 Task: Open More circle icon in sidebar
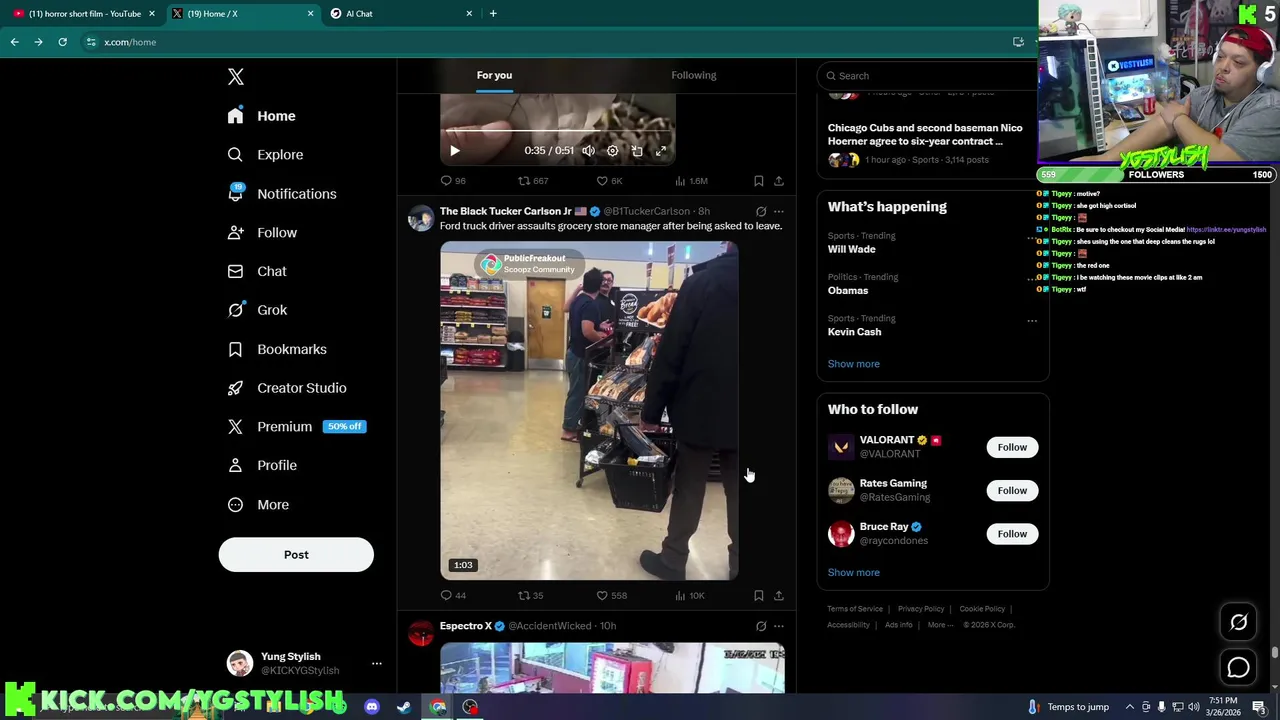[235, 505]
